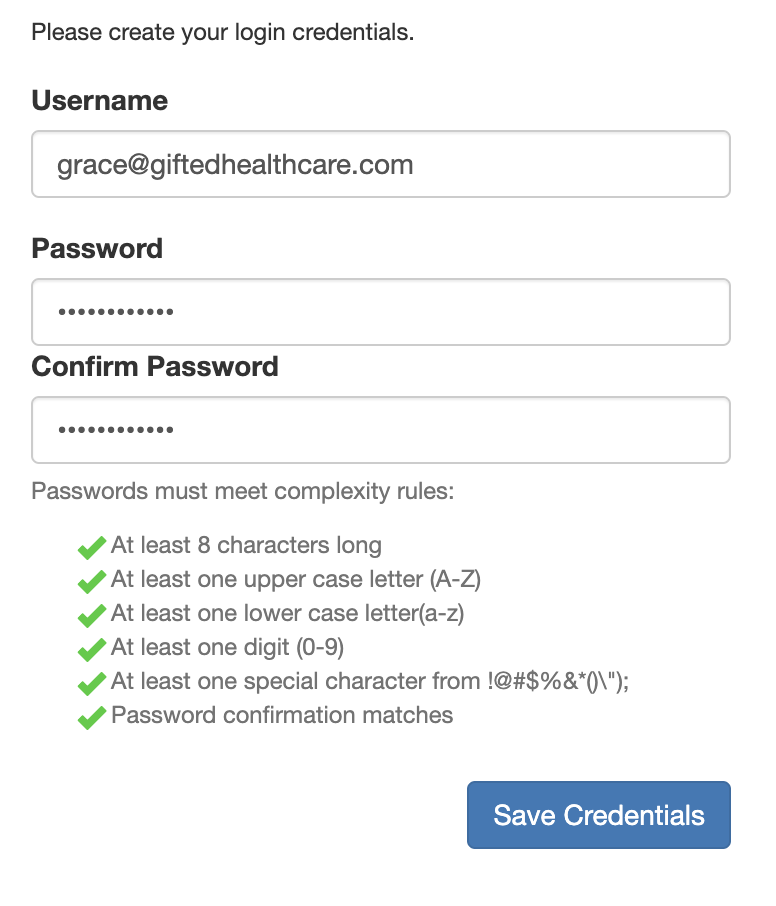Click the 'Passwords must meet complexity rules' text

tap(243, 493)
